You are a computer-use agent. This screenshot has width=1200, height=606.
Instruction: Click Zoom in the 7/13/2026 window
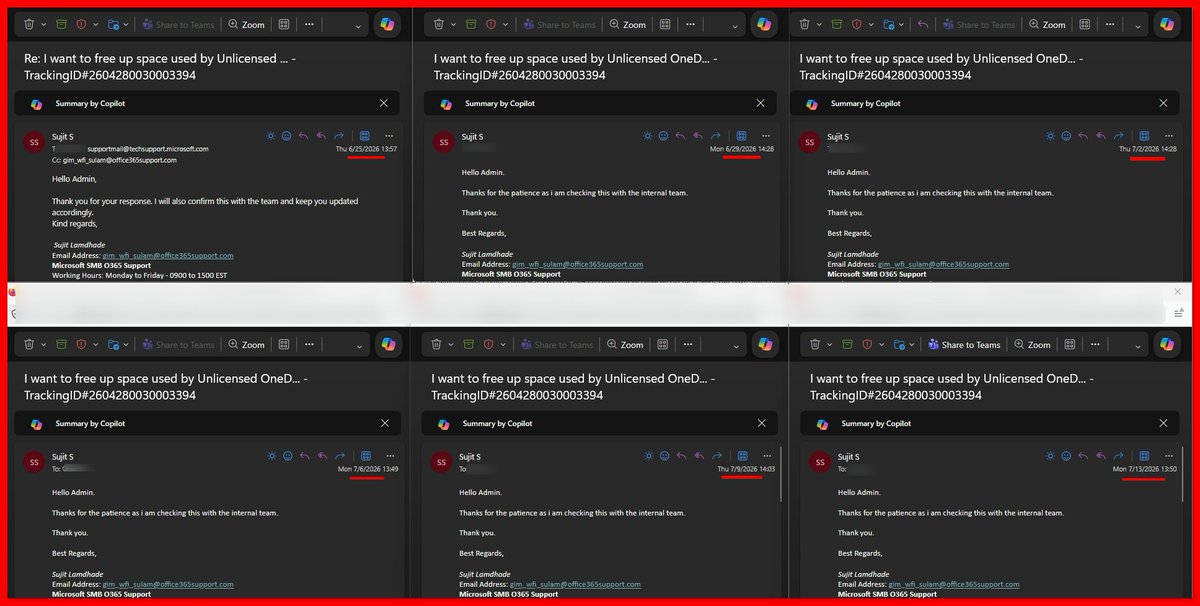point(1033,344)
